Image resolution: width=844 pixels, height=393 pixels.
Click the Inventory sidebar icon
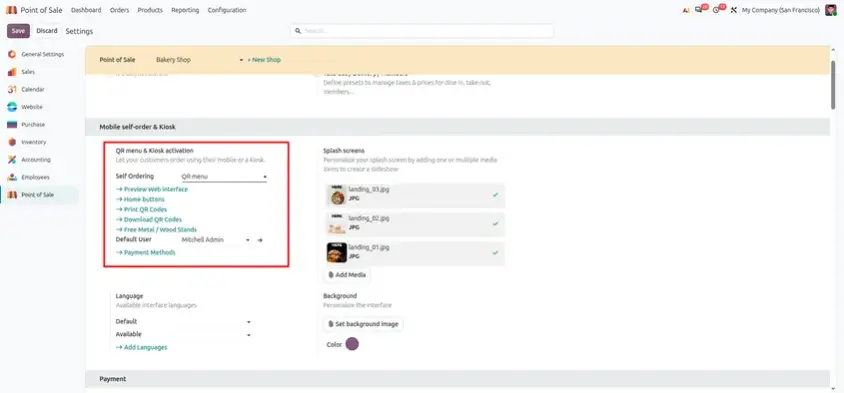point(12,142)
